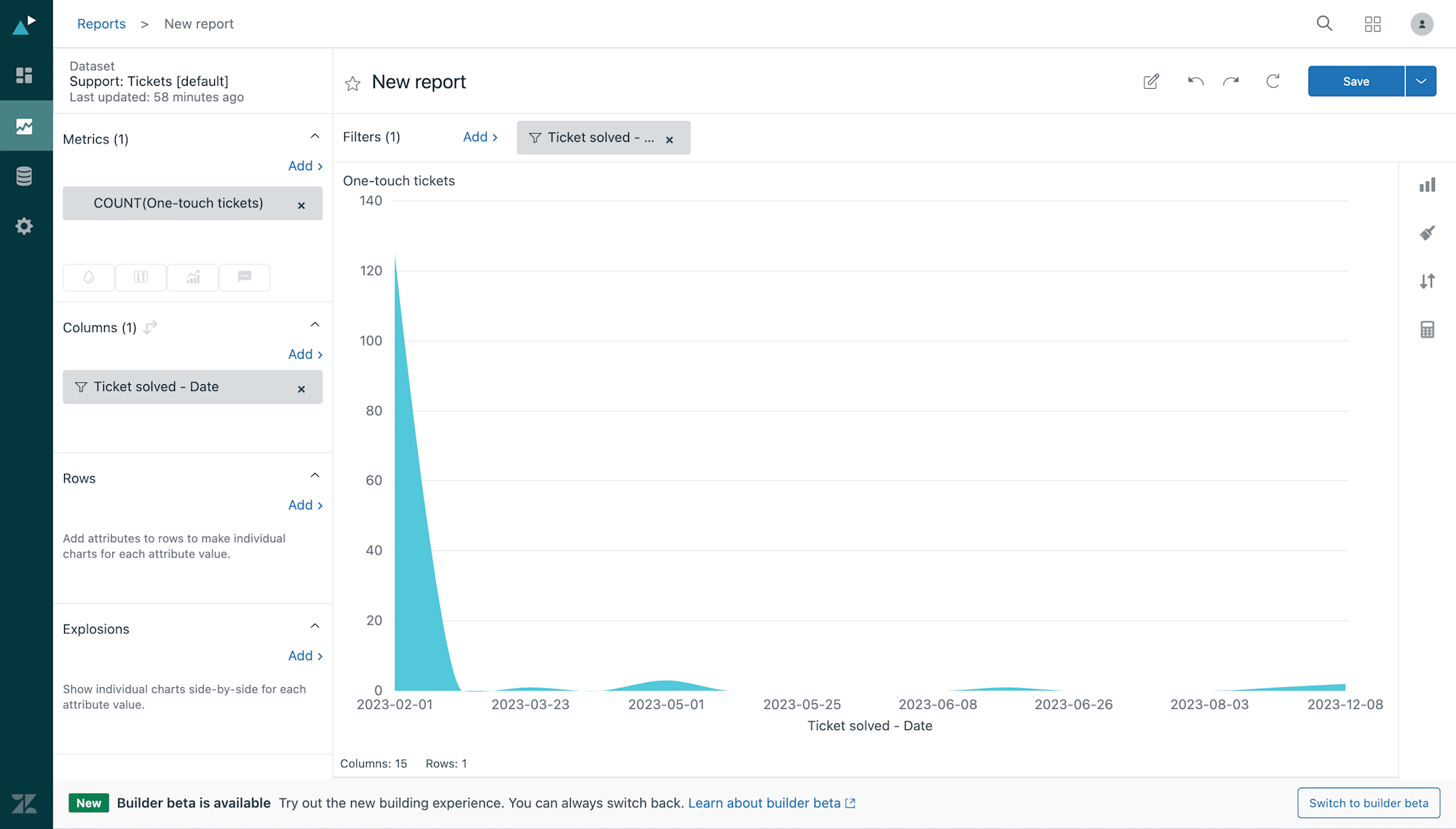The image size is (1456, 829).
Task: Open the Save dropdown arrow
Action: [1421, 81]
